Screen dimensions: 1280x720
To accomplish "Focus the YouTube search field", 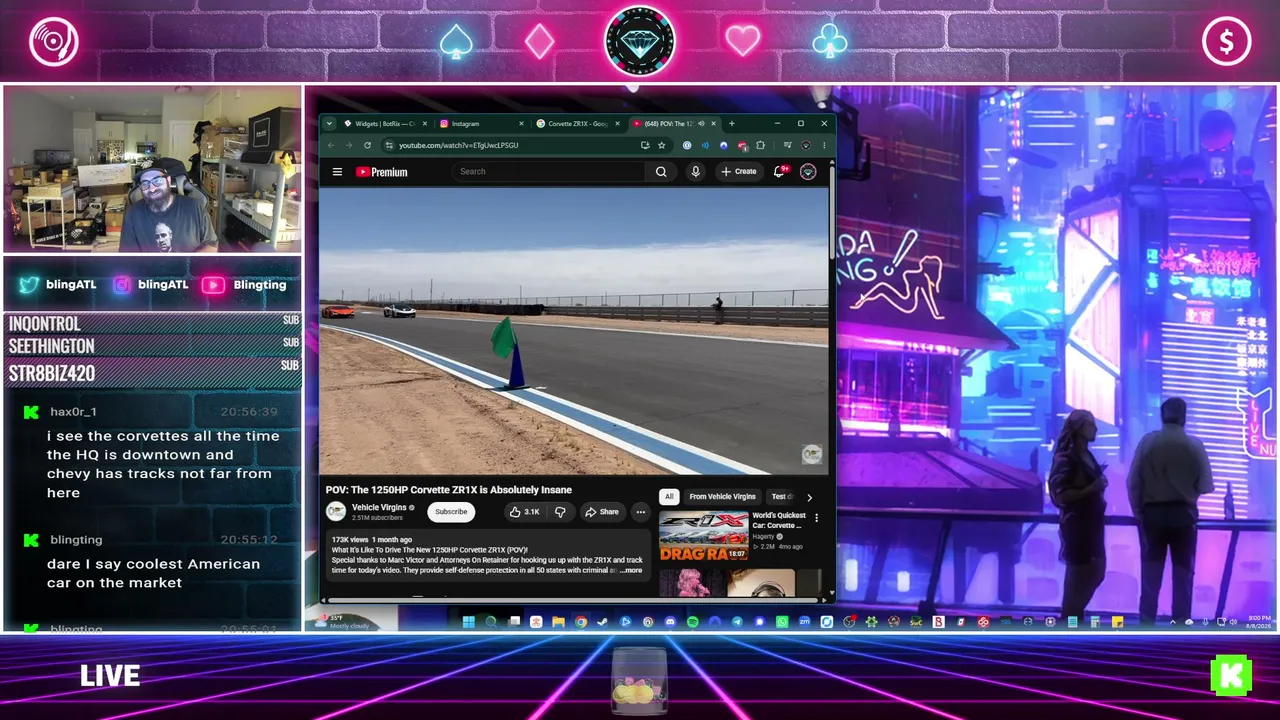I will (x=548, y=172).
